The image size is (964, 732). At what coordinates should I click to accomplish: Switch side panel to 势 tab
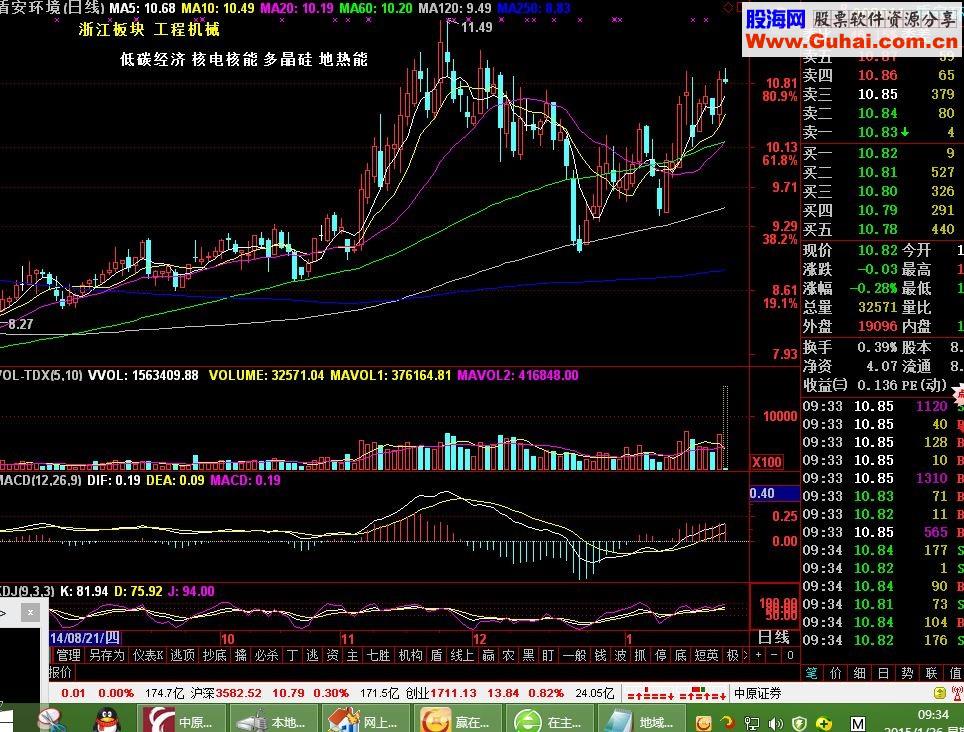pos(907,674)
